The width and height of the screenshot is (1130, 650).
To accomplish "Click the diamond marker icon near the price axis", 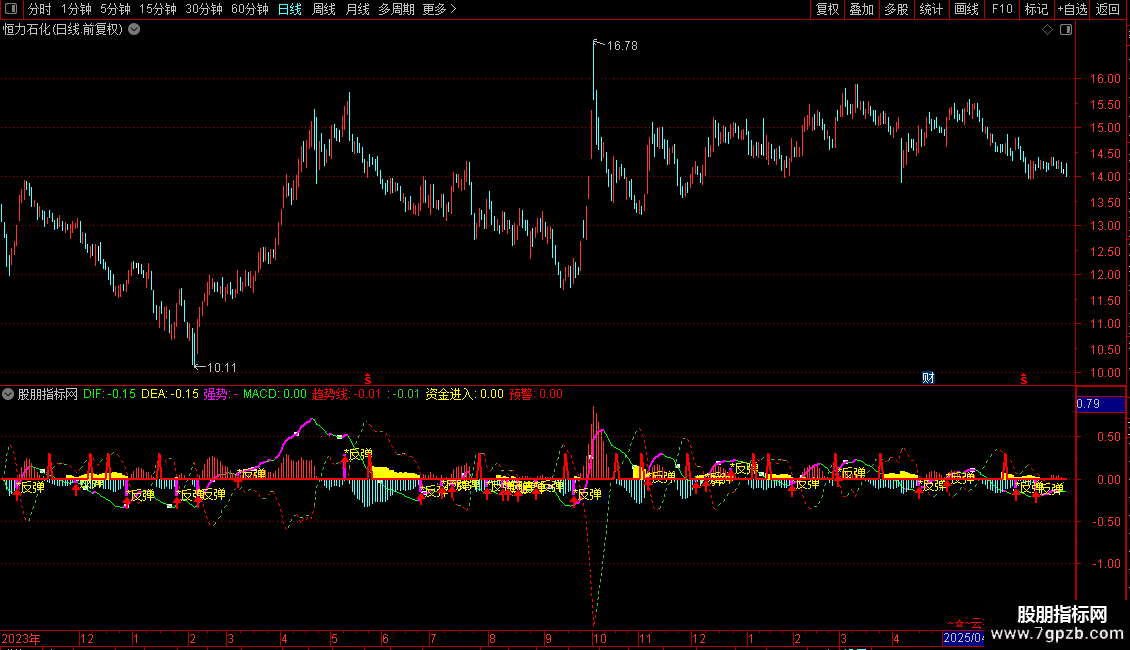I will pos(1048,30).
